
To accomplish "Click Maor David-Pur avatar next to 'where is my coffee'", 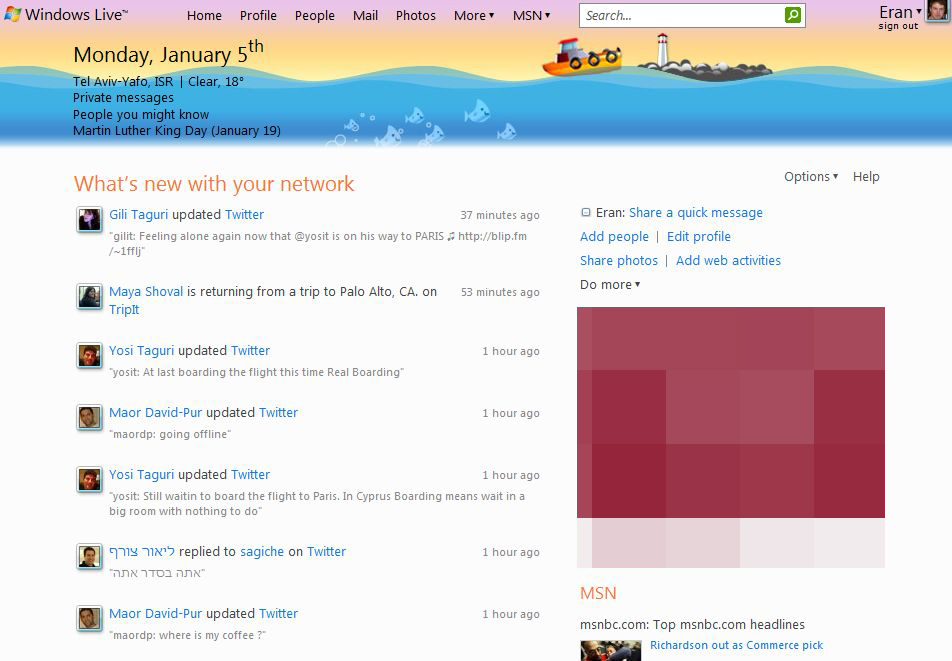I will (x=89, y=618).
